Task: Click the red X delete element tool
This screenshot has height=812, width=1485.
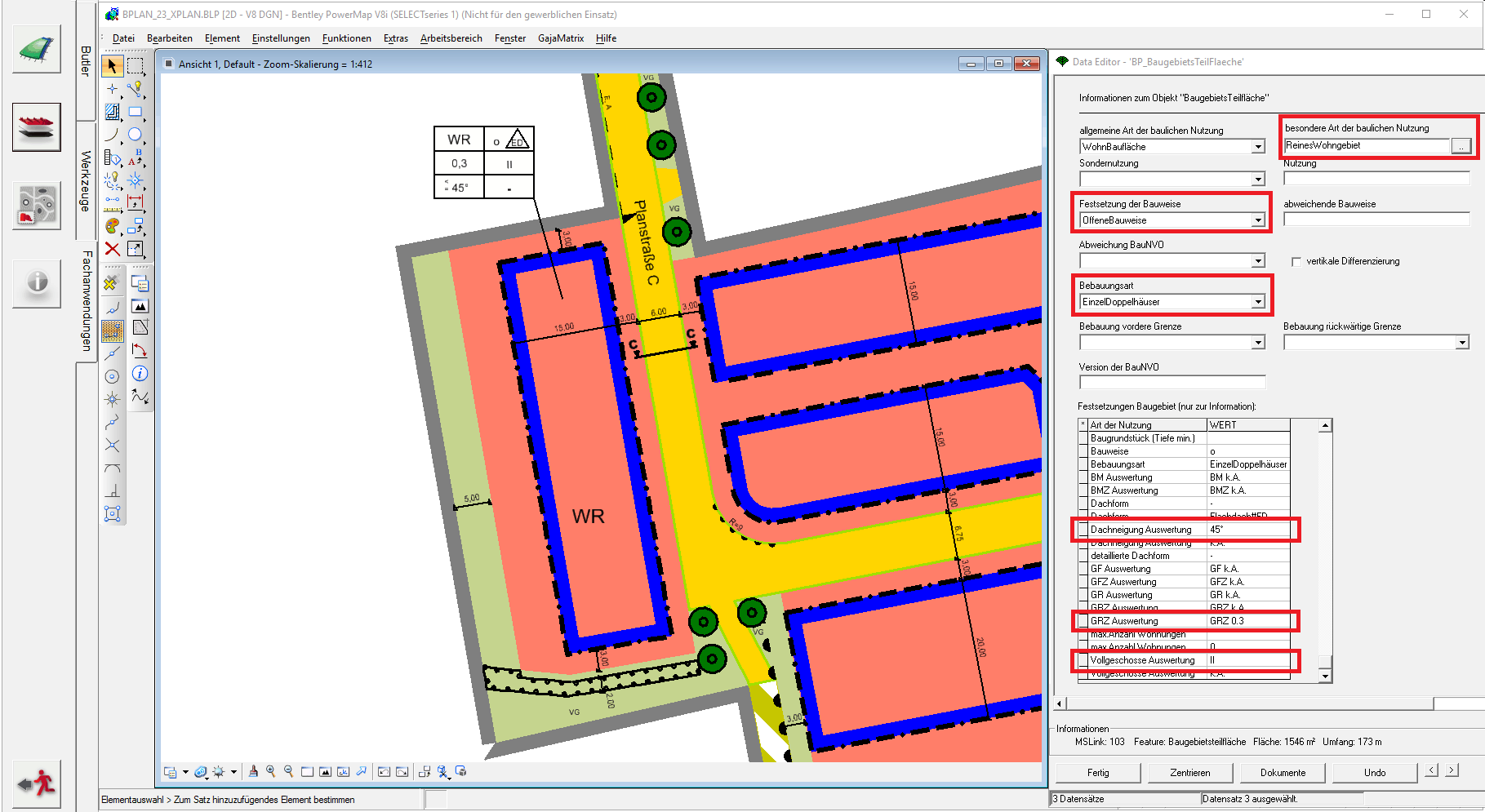Action: coord(113,249)
